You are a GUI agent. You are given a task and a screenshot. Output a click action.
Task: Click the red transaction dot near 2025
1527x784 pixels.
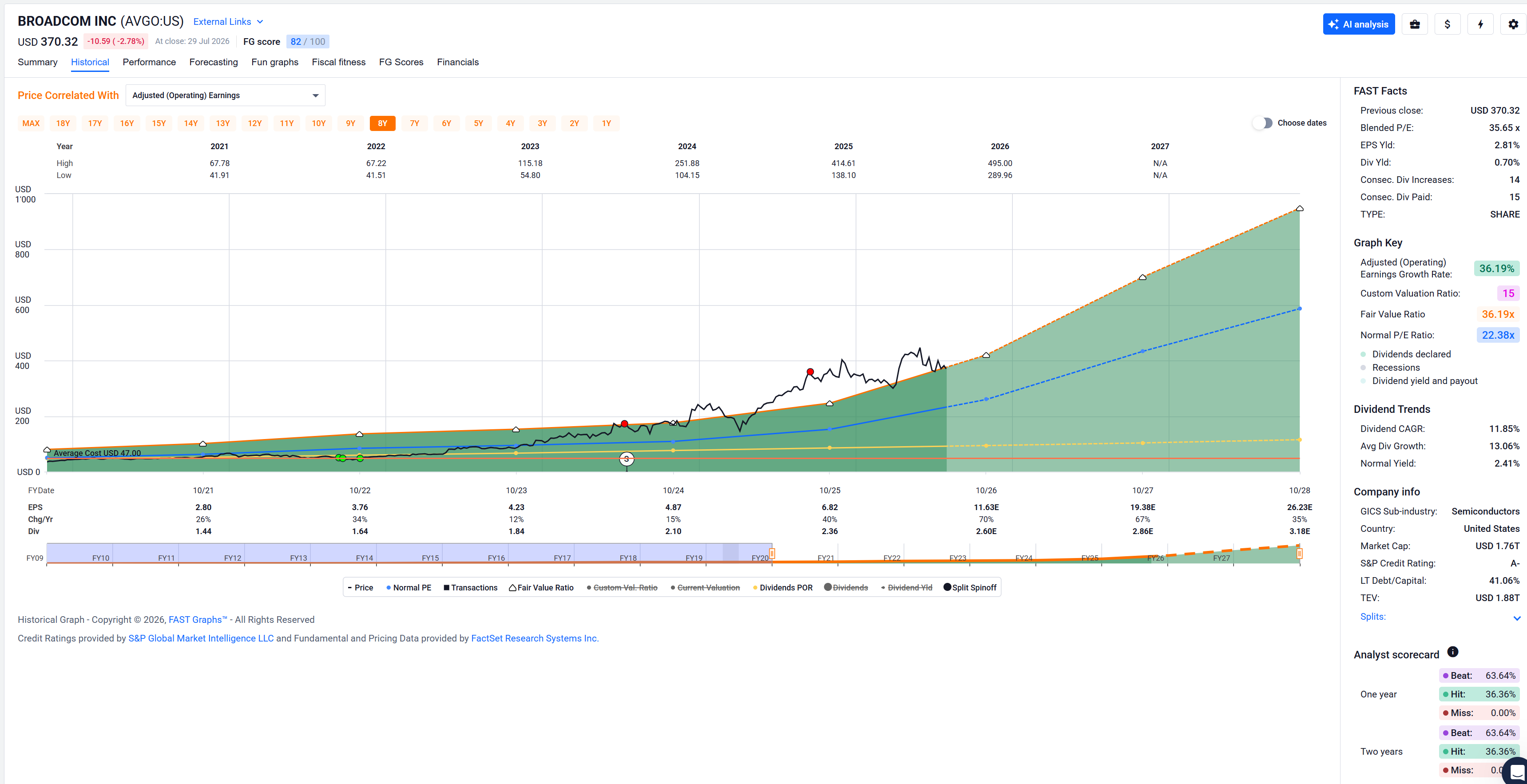pyautogui.click(x=810, y=372)
